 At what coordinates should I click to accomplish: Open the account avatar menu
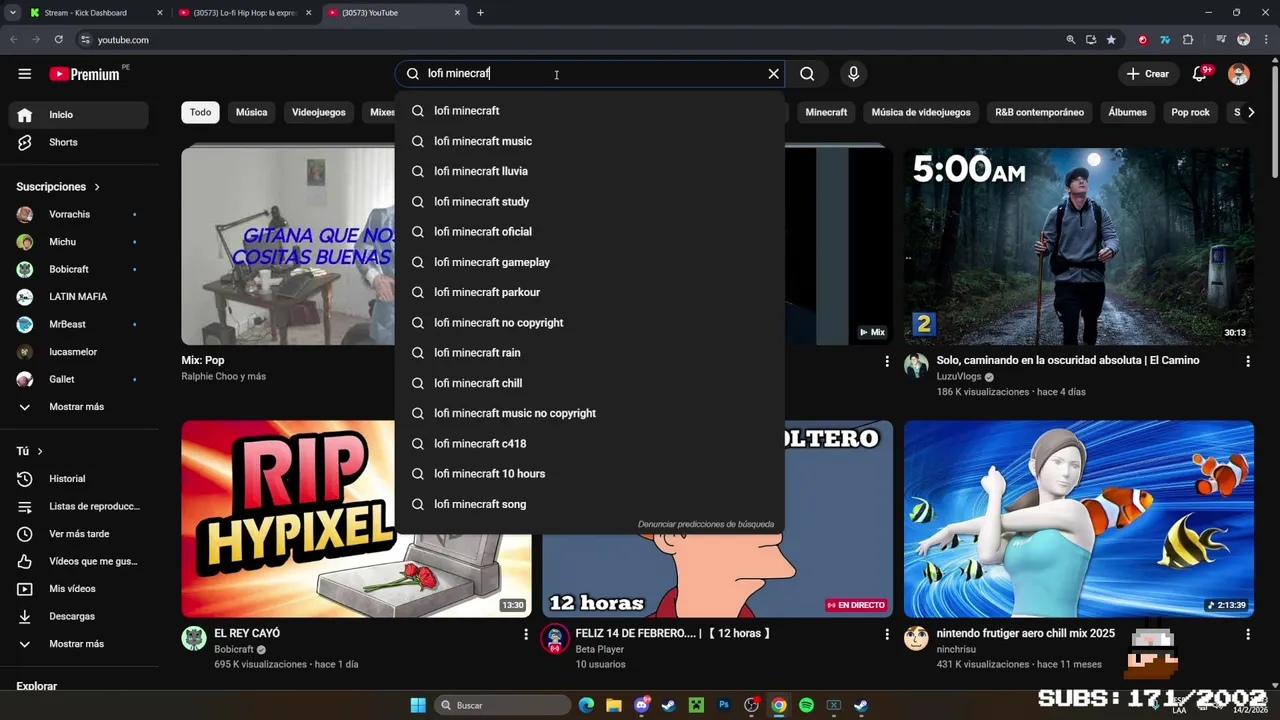[1238, 74]
